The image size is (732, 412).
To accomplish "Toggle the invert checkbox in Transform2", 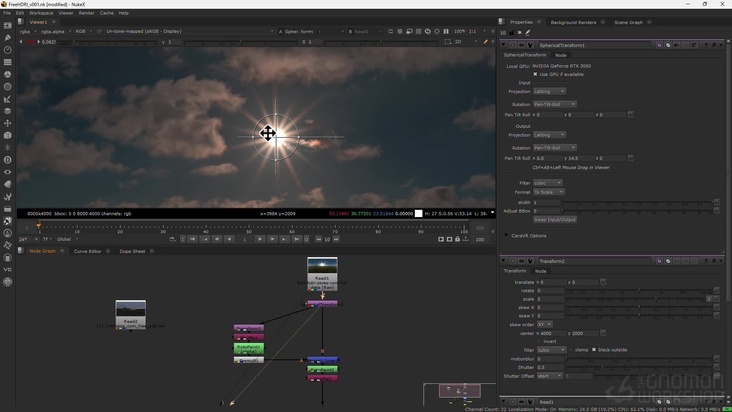I will (540, 341).
